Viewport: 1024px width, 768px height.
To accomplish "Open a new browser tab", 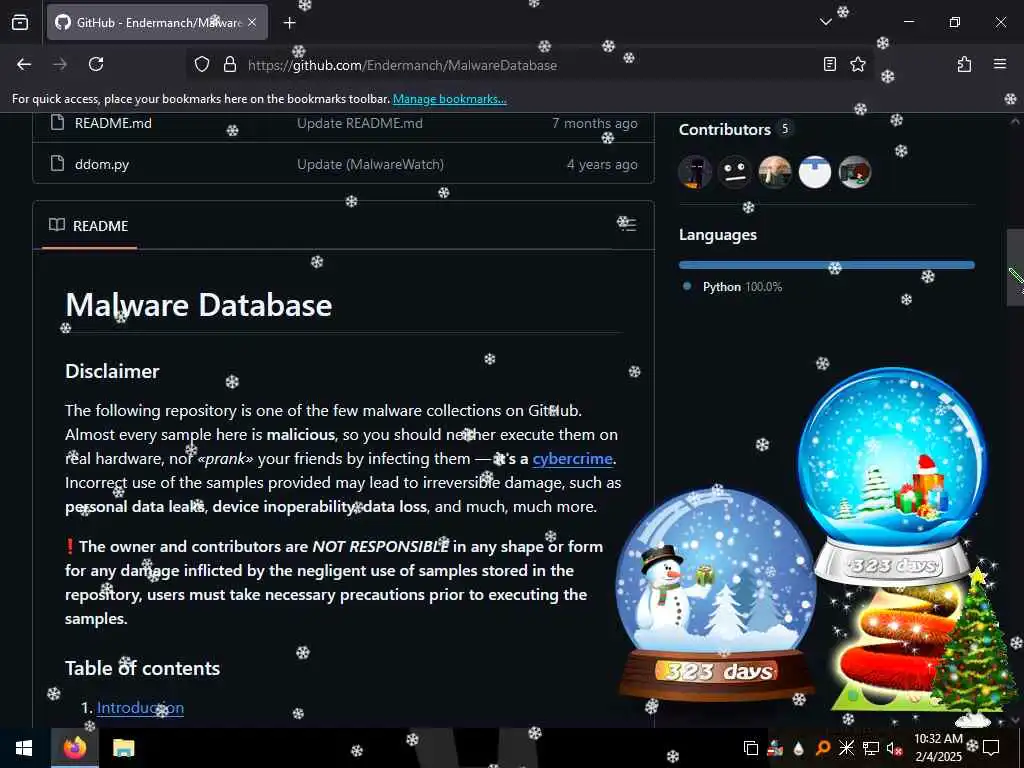I will tap(289, 23).
